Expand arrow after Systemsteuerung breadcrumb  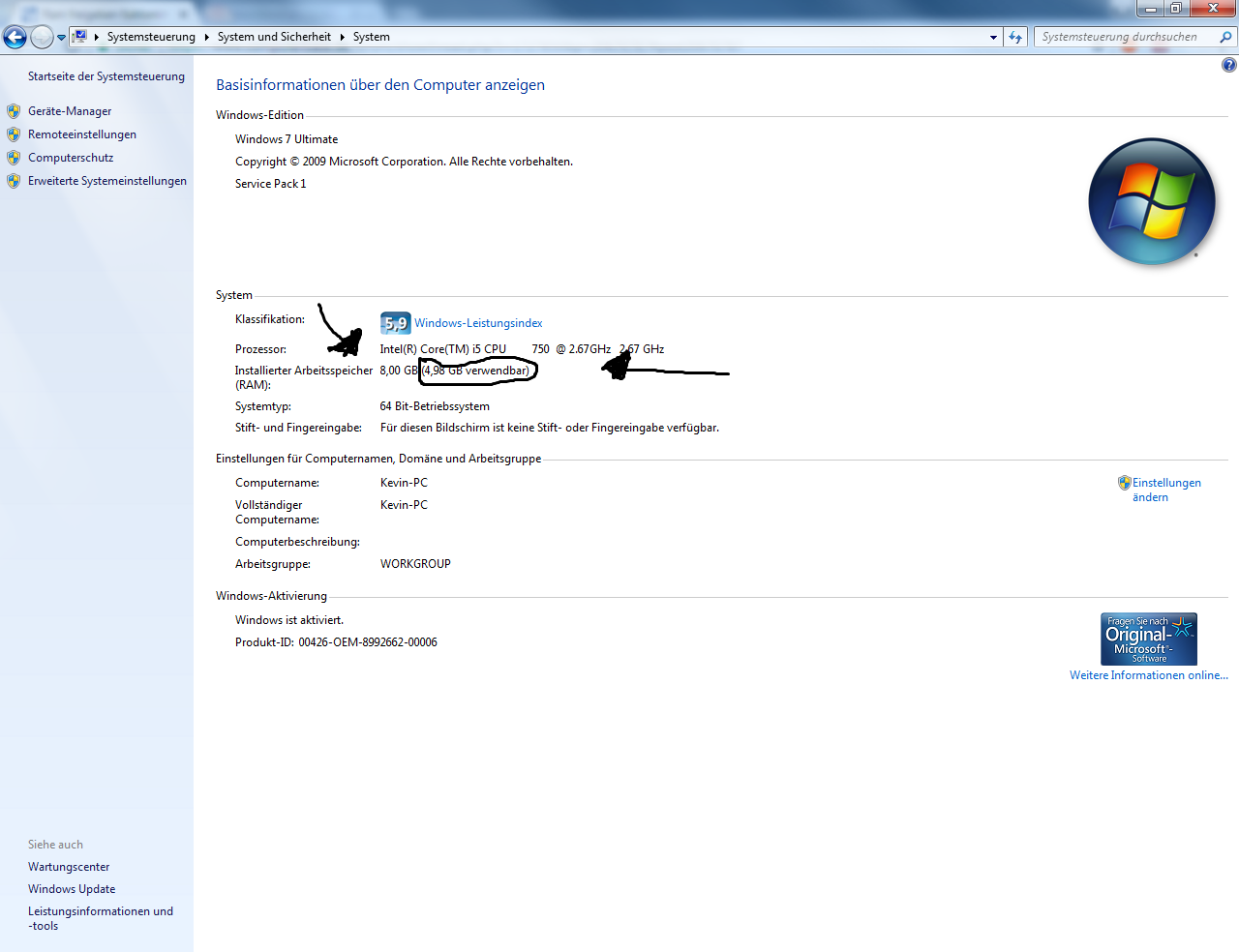(207, 37)
